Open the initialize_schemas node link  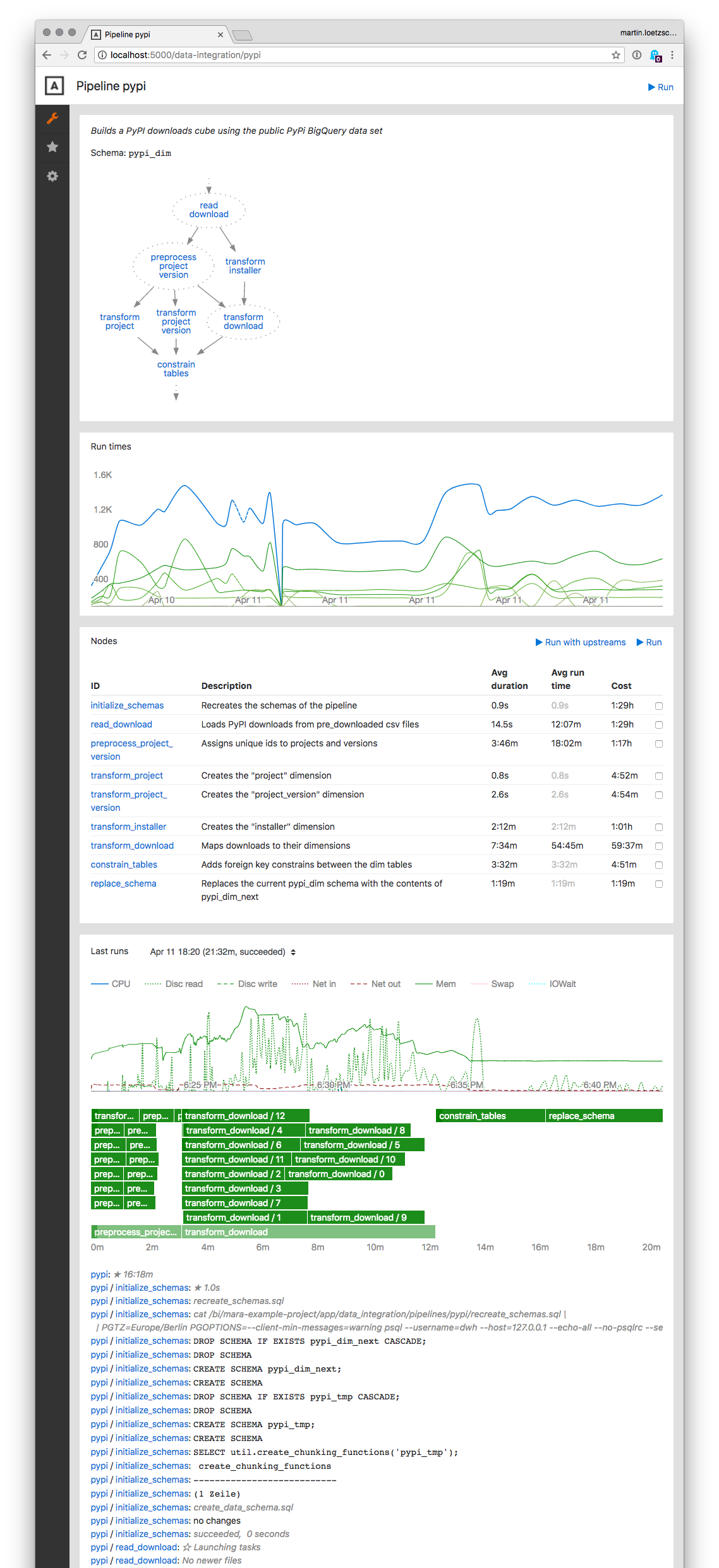(x=127, y=705)
